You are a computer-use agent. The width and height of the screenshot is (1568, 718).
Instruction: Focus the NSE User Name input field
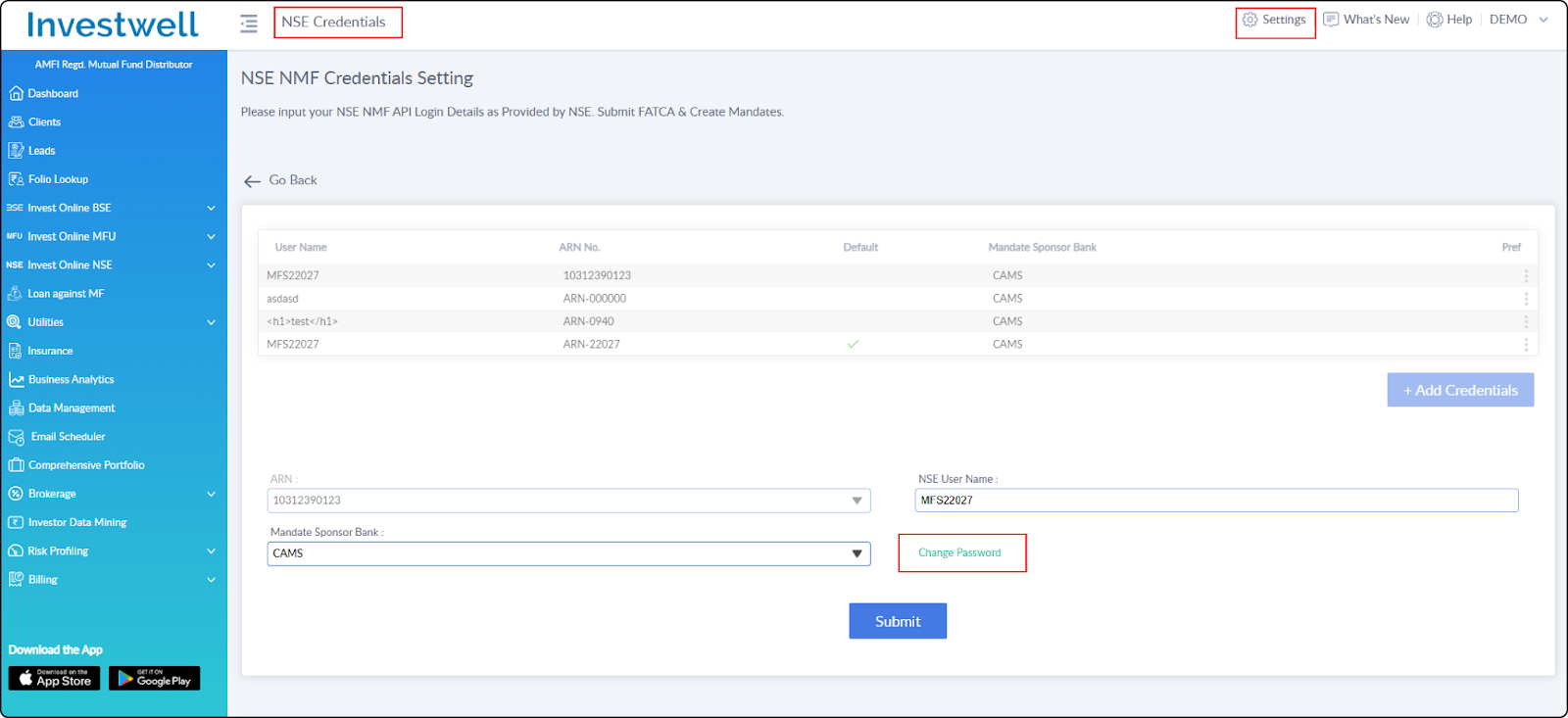(x=1216, y=501)
